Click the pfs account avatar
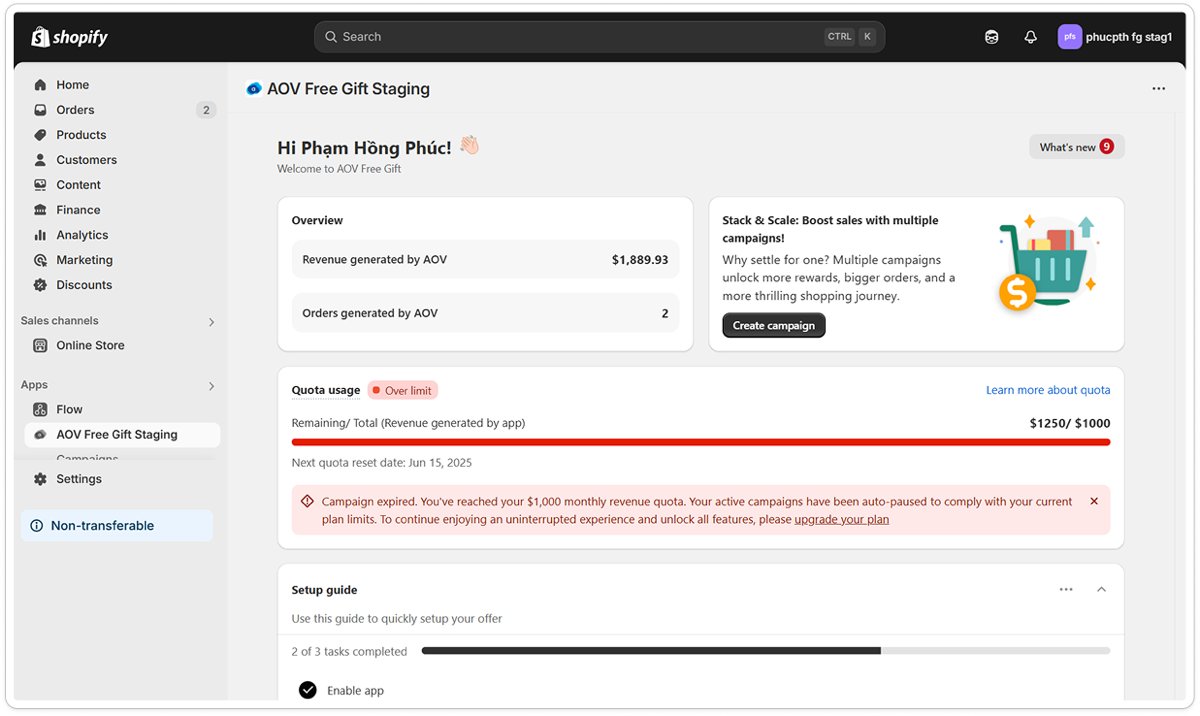The width and height of the screenshot is (1200, 716). tap(1070, 37)
